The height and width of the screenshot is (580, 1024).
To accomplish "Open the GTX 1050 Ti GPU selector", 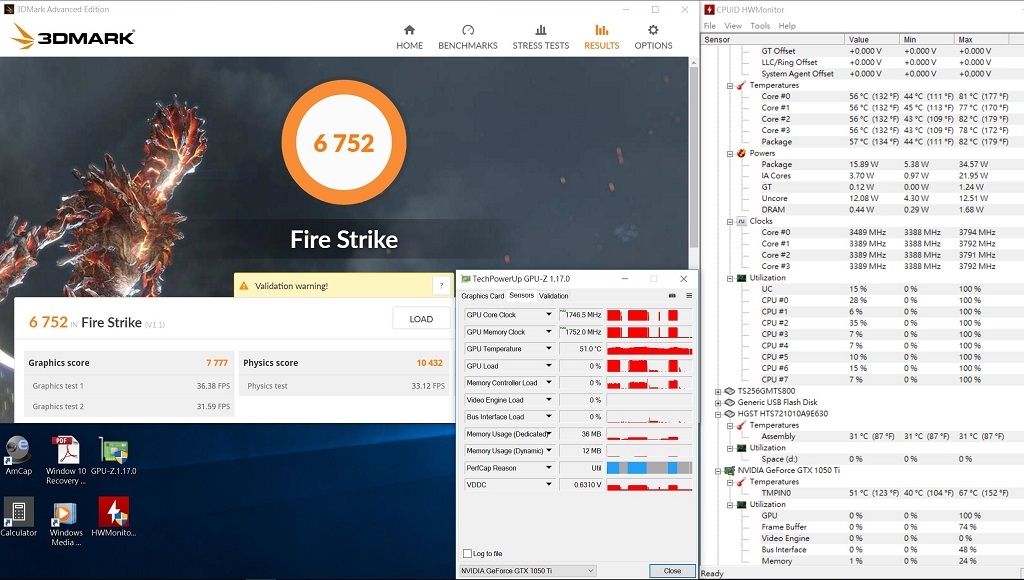I will pos(527,570).
